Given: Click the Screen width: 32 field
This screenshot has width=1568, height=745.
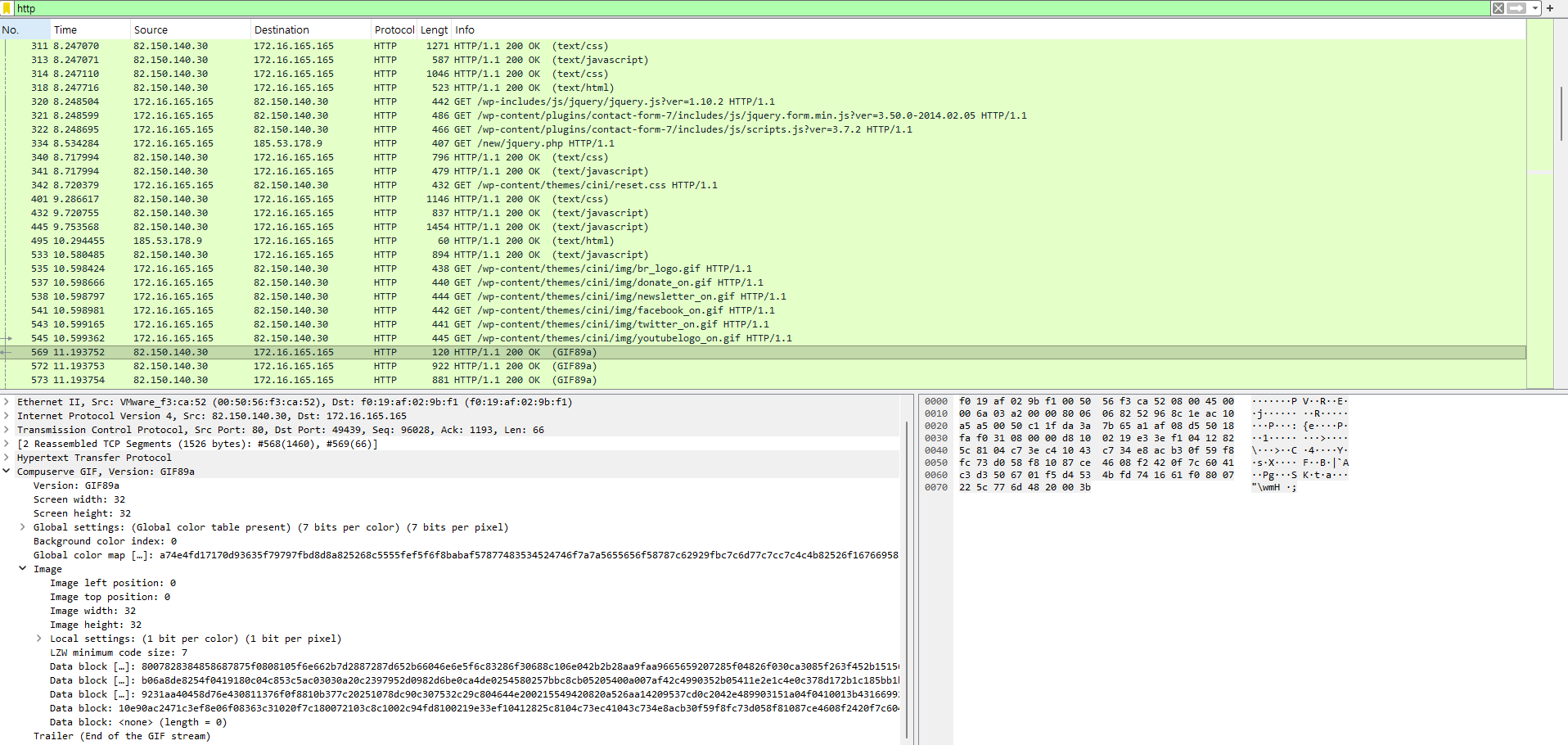Looking at the screenshot, I should pos(79,499).
